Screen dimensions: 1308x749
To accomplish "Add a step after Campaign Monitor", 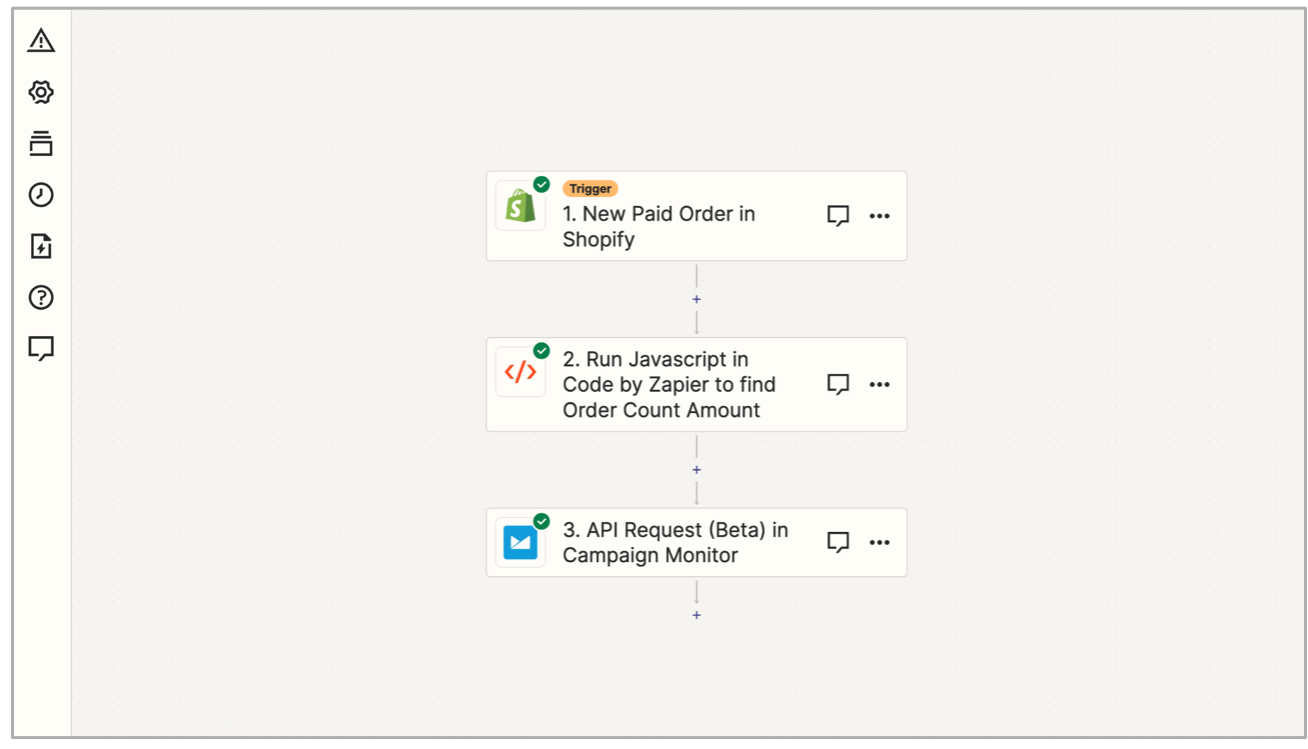I will tap(697, 615).
